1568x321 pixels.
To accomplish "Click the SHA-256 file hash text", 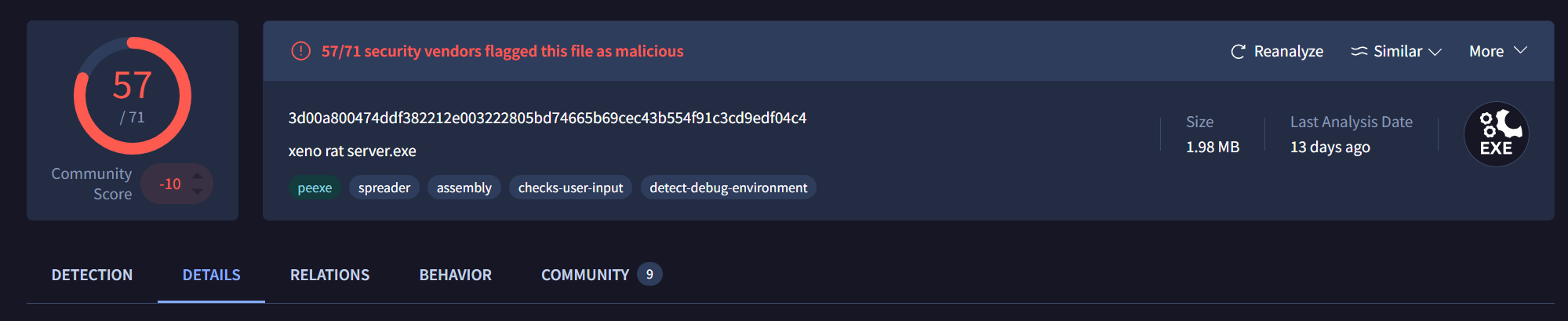I will [x=547, y=118].
